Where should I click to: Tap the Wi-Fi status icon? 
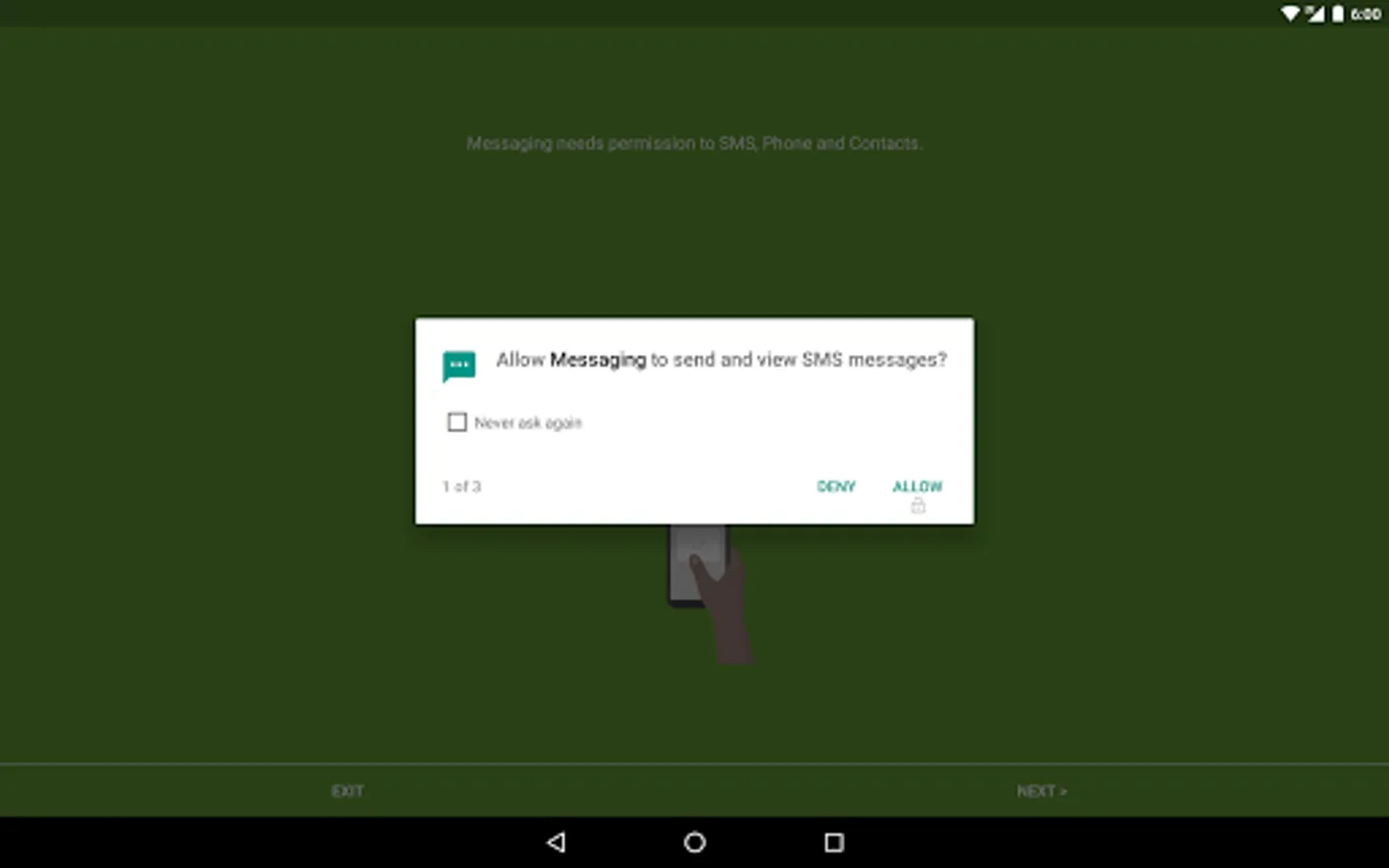coord(1290,14)
